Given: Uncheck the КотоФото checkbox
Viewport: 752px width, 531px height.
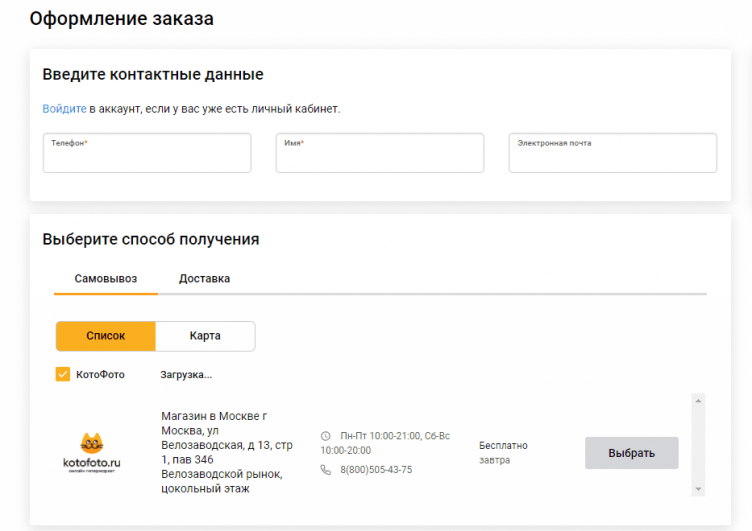Looking at the screenshot, I should click(62, 375).
